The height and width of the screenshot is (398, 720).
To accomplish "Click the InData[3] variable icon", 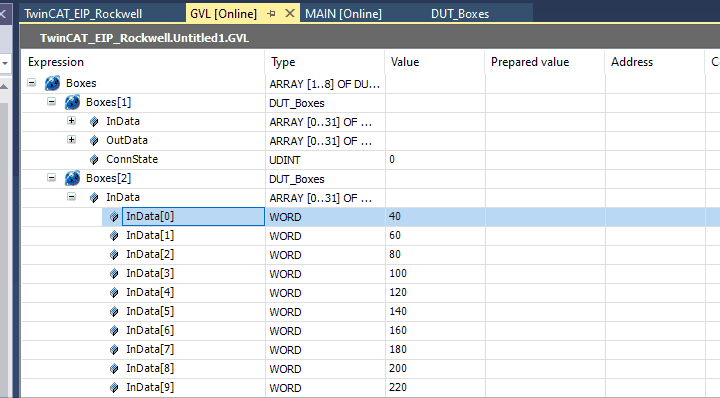I will coord(114,274).
